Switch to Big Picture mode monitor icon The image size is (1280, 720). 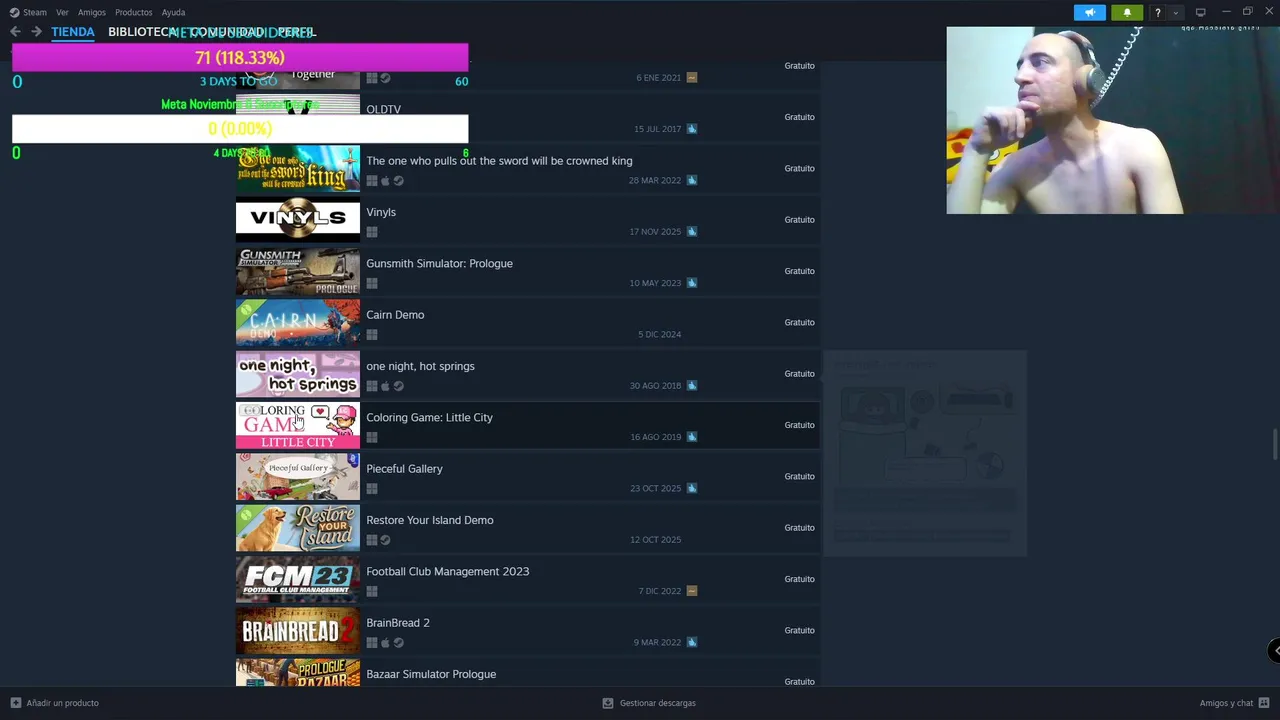click(1200, 12)
